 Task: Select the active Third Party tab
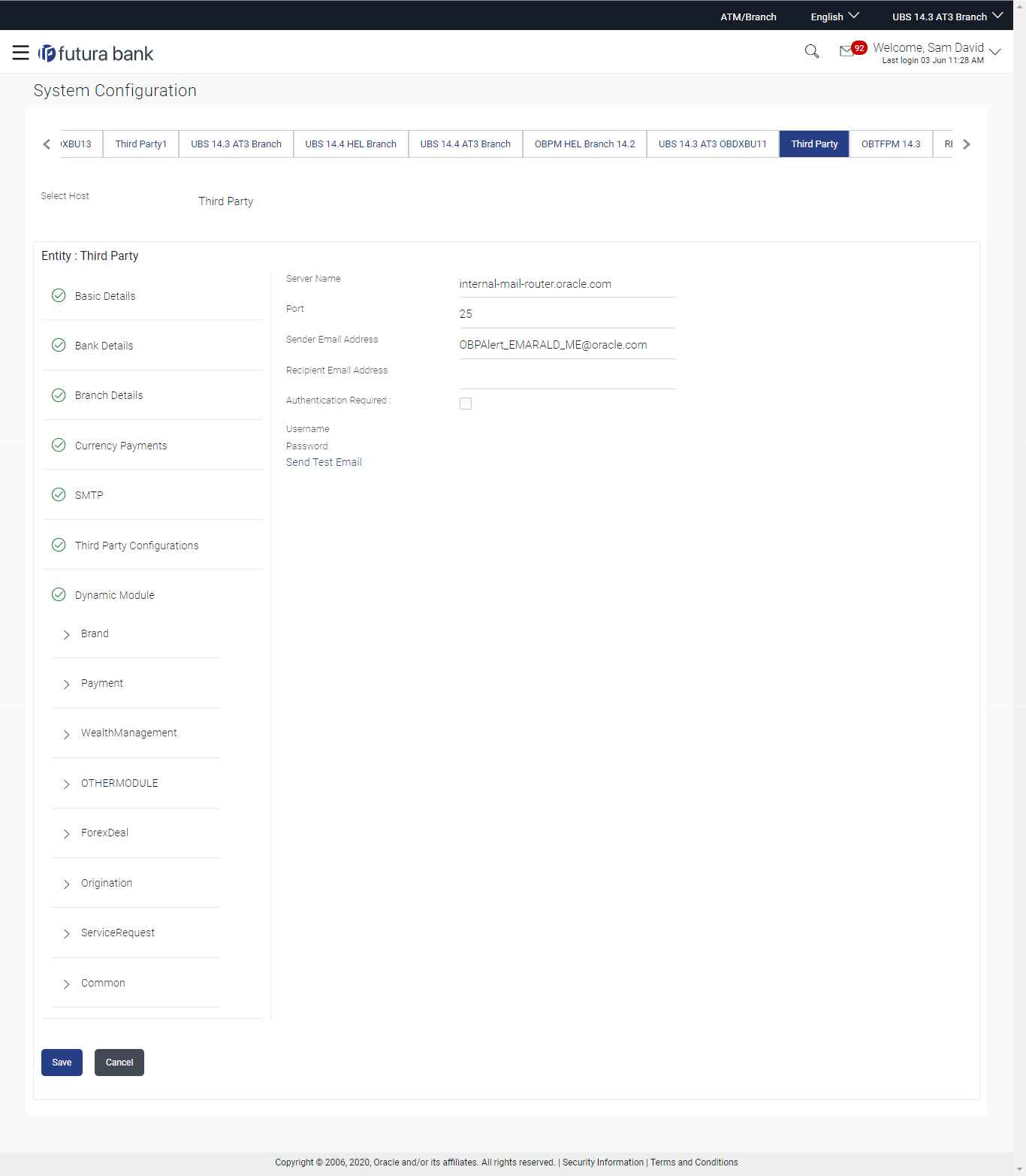[x=814, y=144]
